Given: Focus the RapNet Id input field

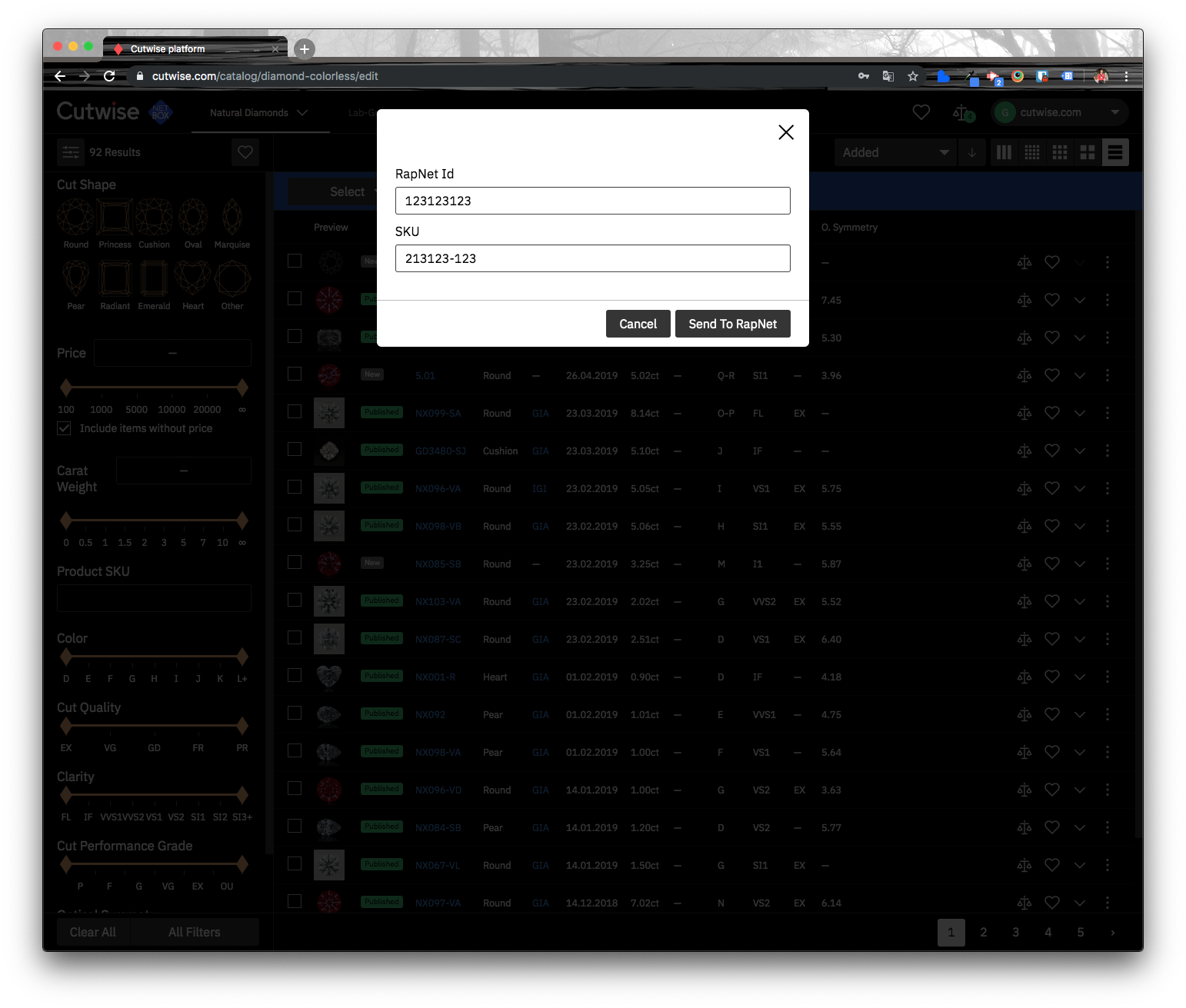Looking at the screenshot, I should pos(593,201).
